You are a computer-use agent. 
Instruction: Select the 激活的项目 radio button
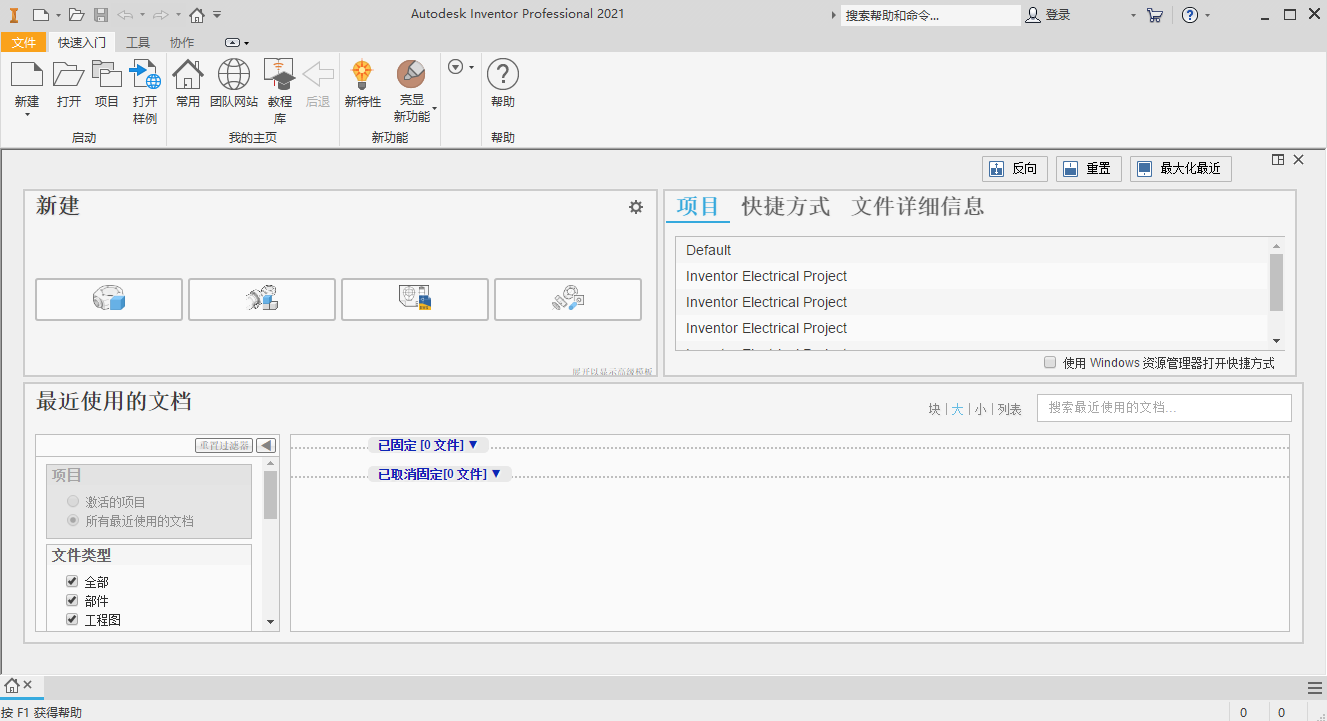72,501
